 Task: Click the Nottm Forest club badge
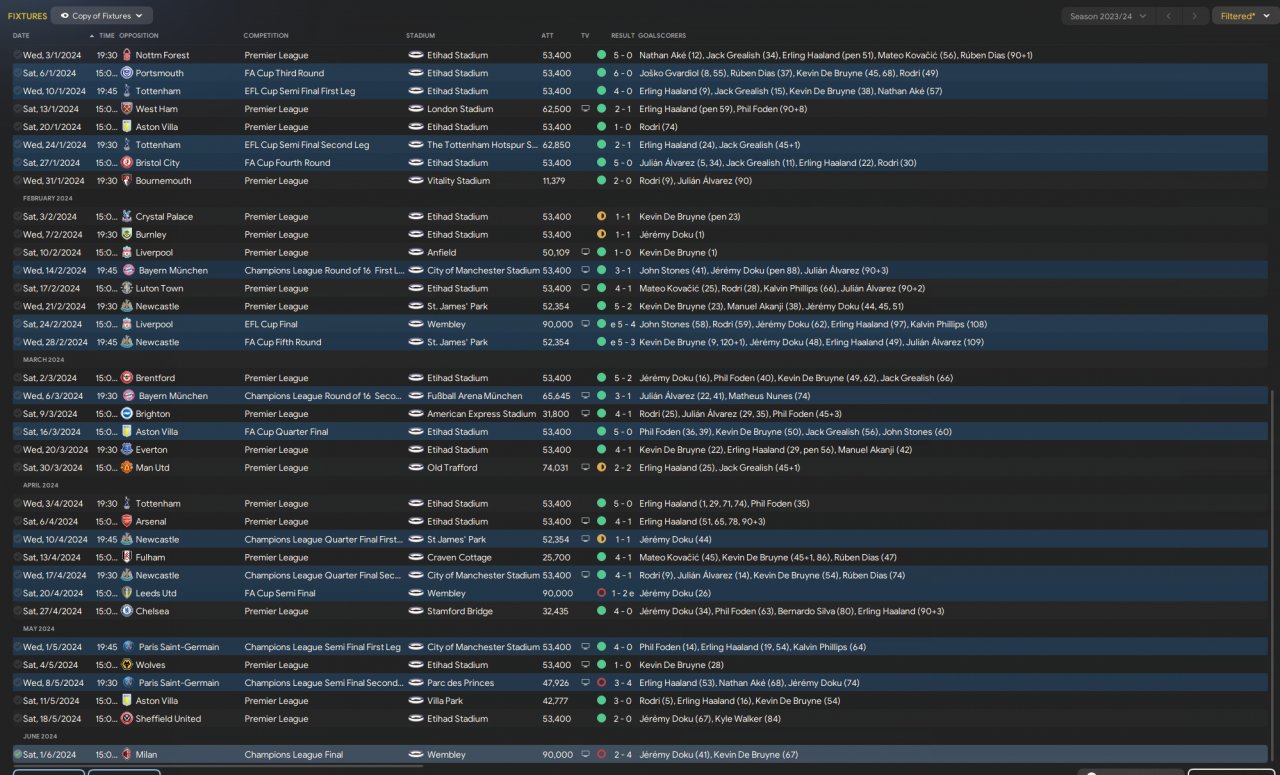tap(127, 55)
